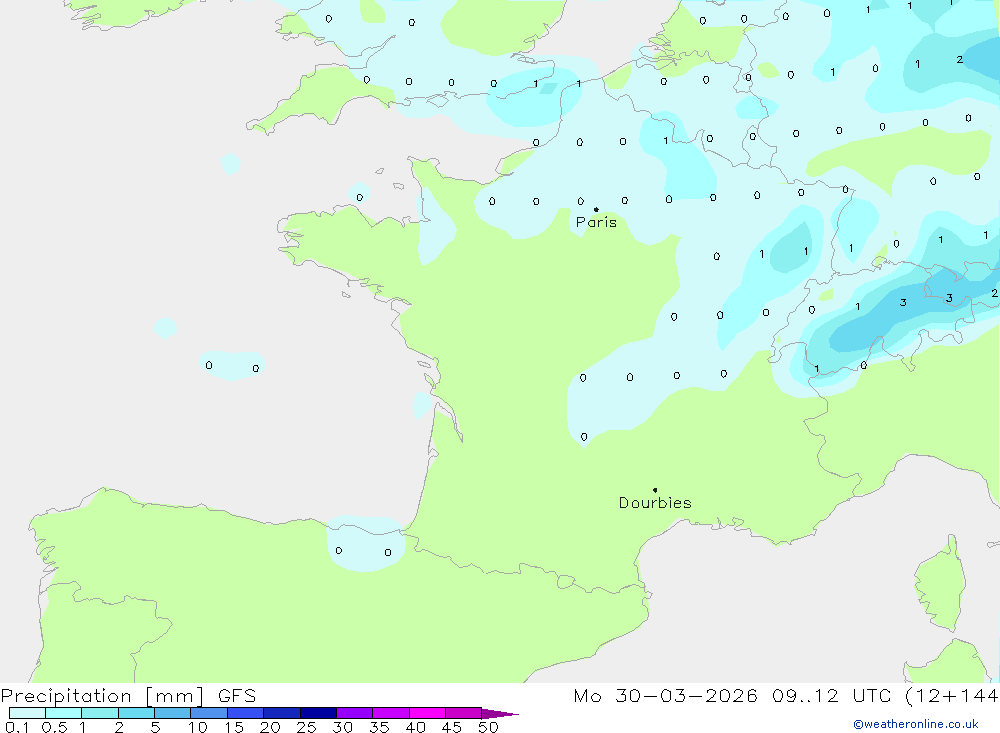The width and height of the screenshot is (1000, 733).
Task: Click the over-50 mm legend arrow tip
Action: point(500,714)
